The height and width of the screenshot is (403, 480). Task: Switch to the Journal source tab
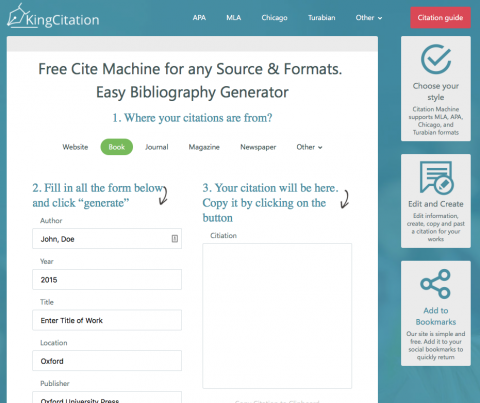pyautogui.click(x=157, y=147)
